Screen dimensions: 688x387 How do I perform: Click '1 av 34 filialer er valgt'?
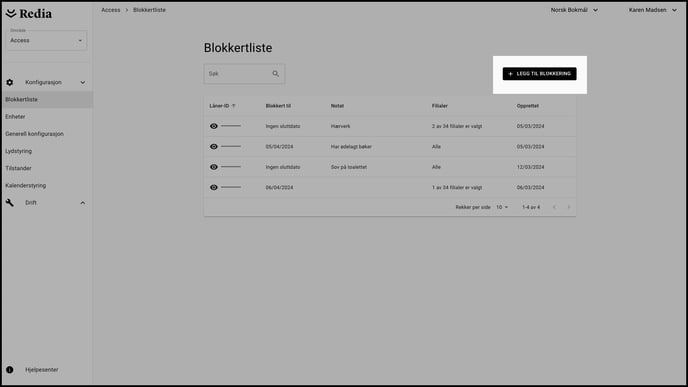tap(457, 187)
